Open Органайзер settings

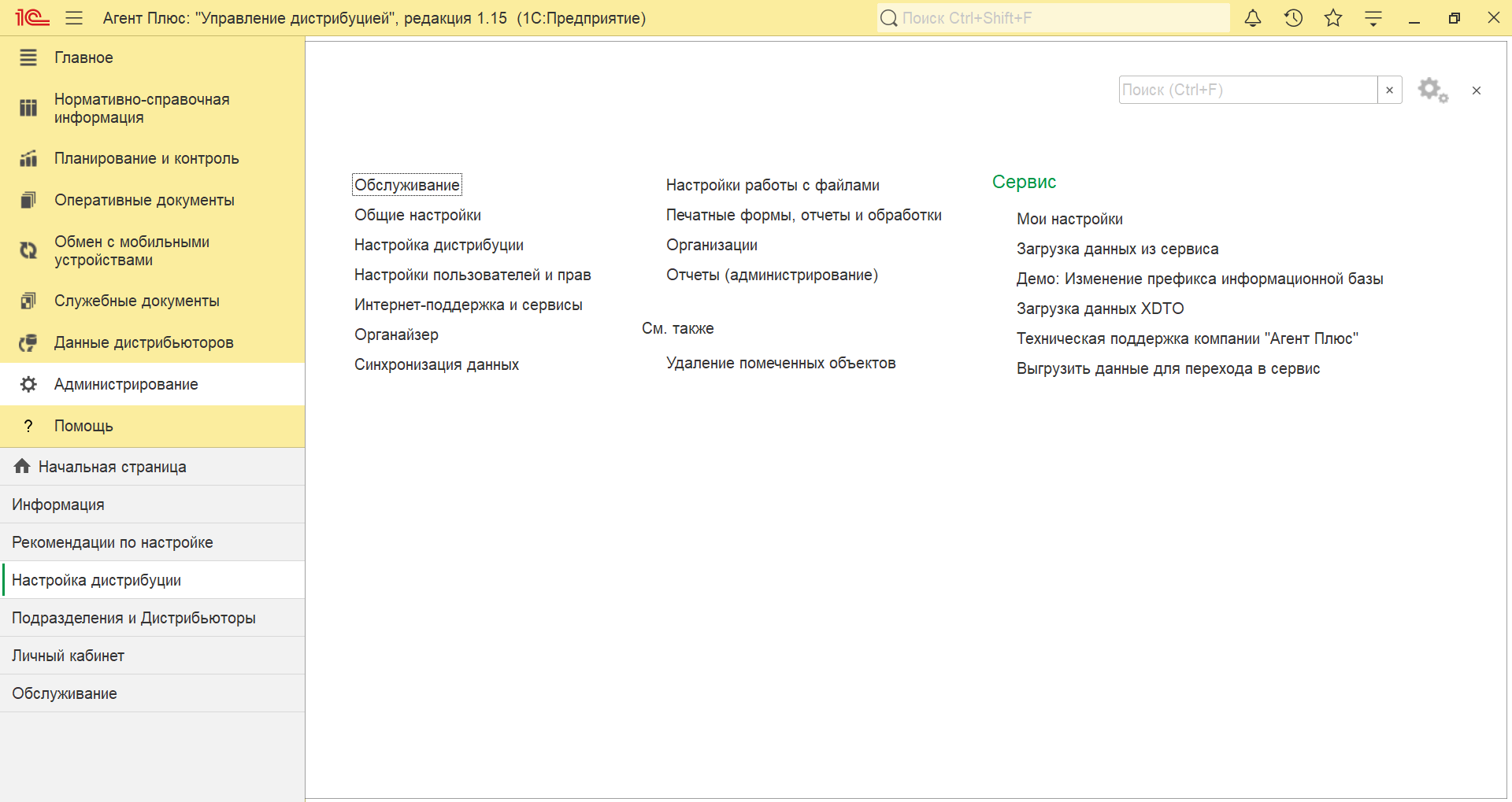pyautogui.click(x=396, y=334)
